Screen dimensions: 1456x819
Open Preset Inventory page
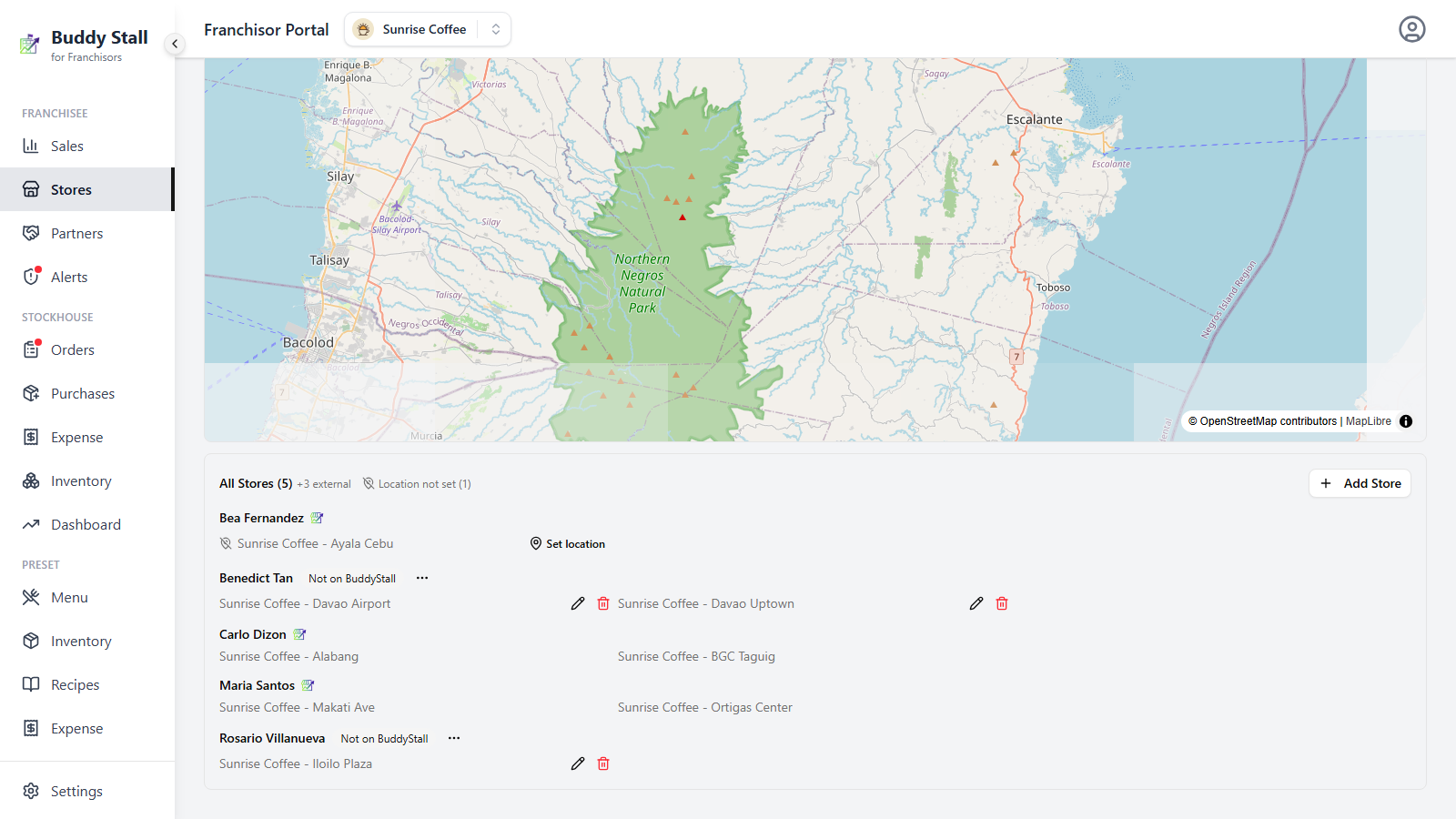click(x=87, y=641)
